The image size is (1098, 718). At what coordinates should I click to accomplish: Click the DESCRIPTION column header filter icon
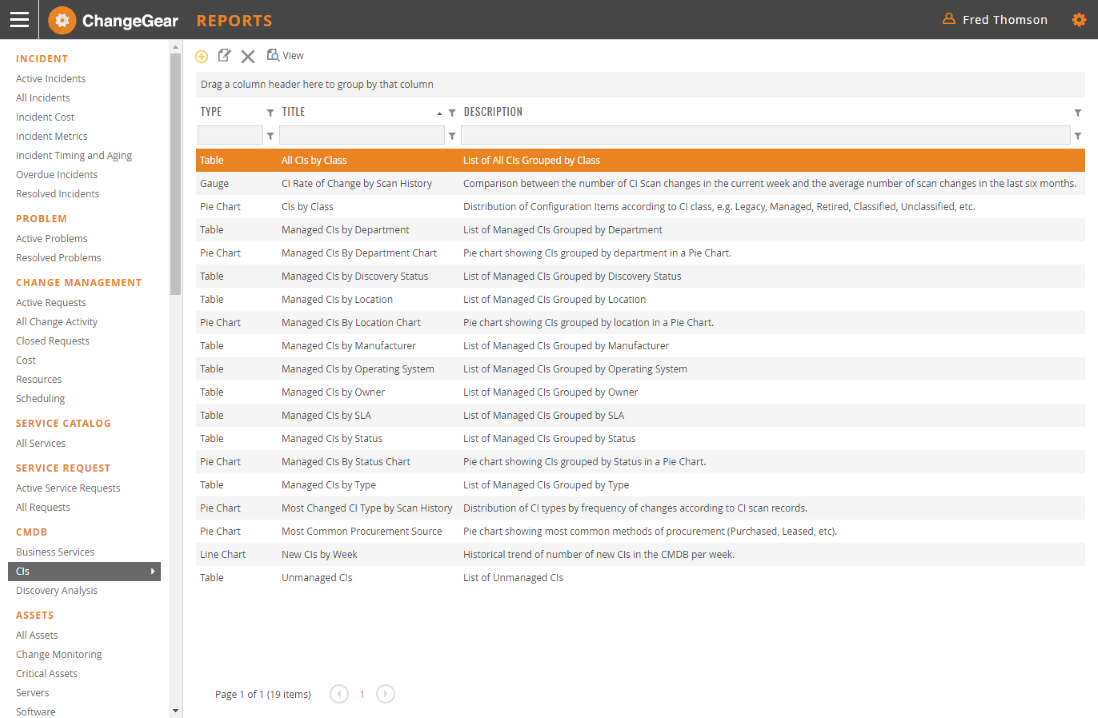pos(1077,113)
